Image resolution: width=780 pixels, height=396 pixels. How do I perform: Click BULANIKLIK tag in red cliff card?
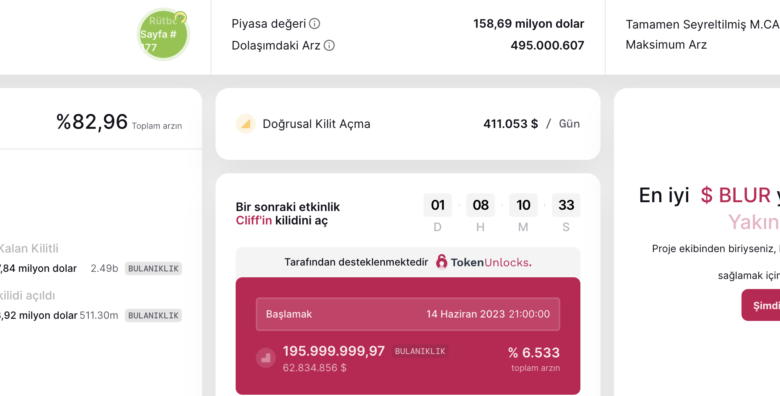click(420, 351)
